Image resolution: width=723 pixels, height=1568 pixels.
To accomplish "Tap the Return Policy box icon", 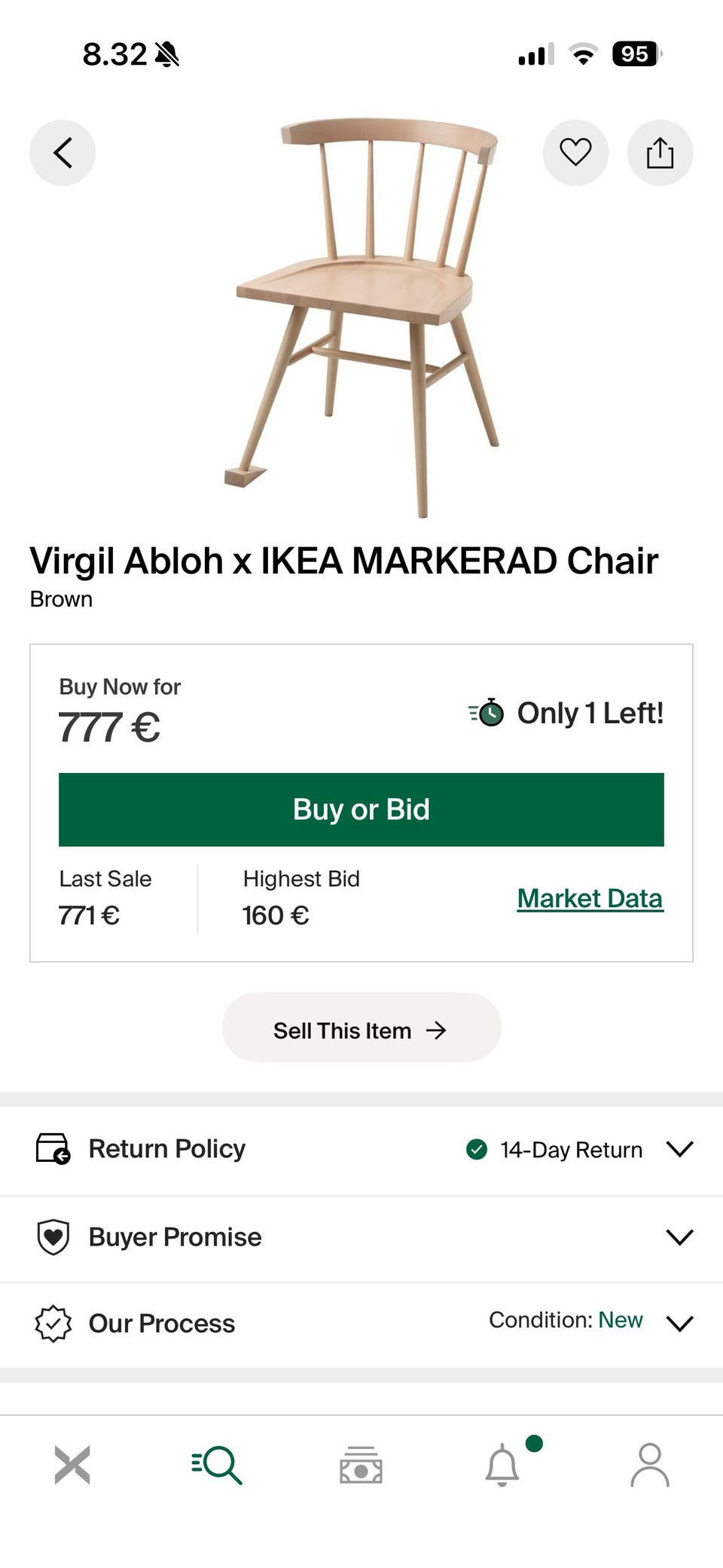I will [53, 1149].
